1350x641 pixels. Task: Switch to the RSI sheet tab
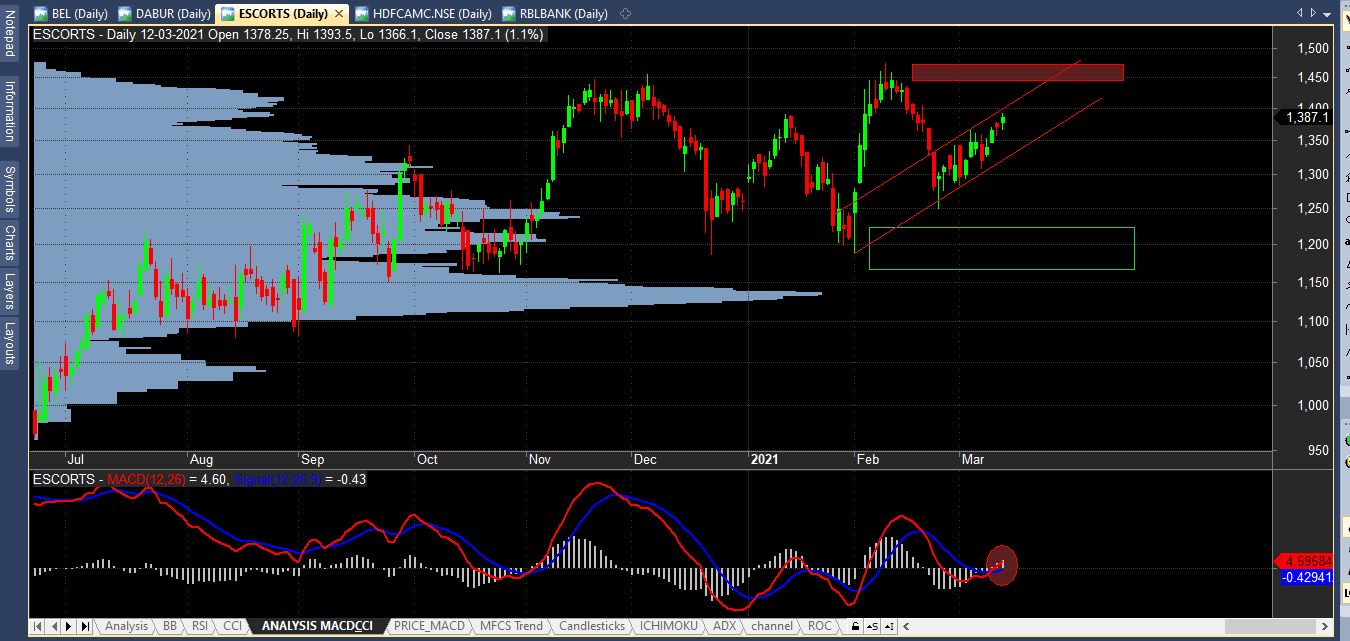200,626
